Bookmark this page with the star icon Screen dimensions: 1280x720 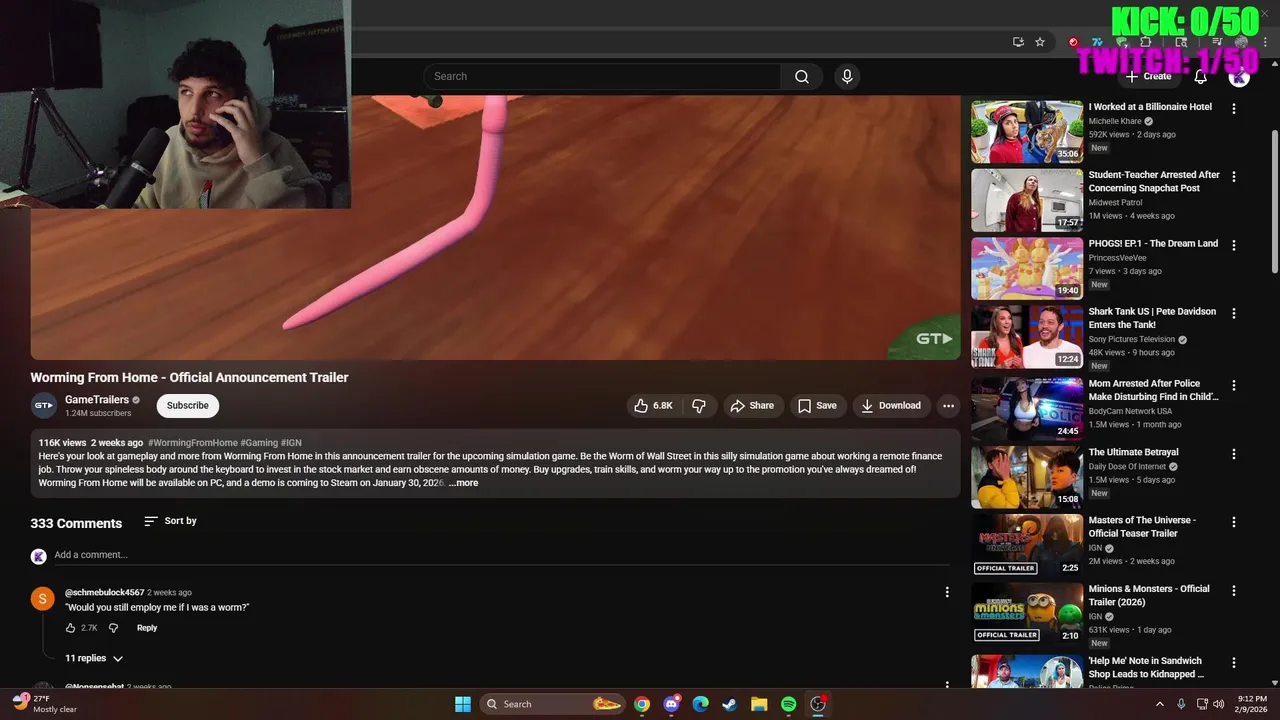[x=1040, y=42]
